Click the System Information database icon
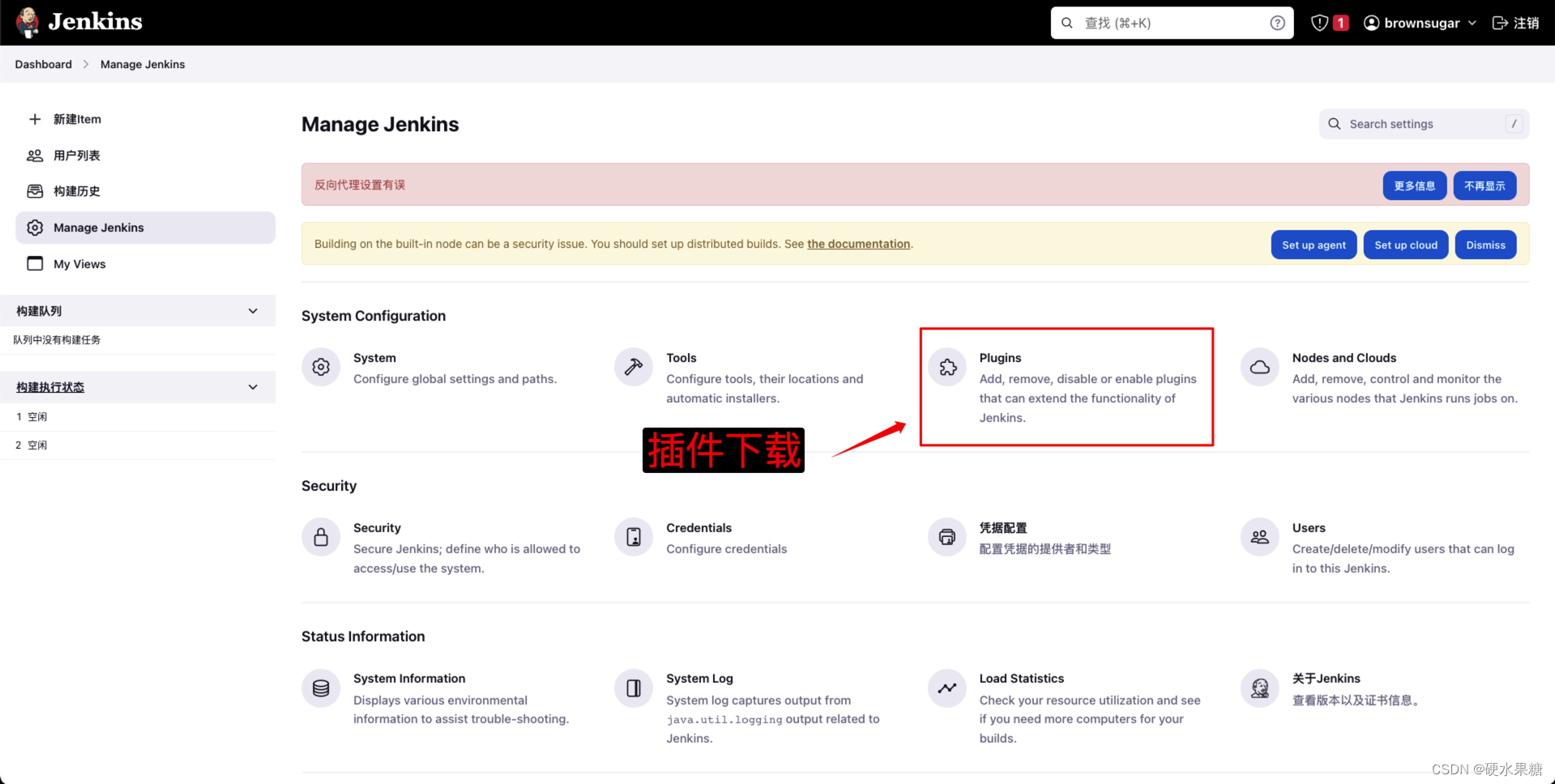The height and width of the screenshot is (784, 1555). [x=321, y=688]
